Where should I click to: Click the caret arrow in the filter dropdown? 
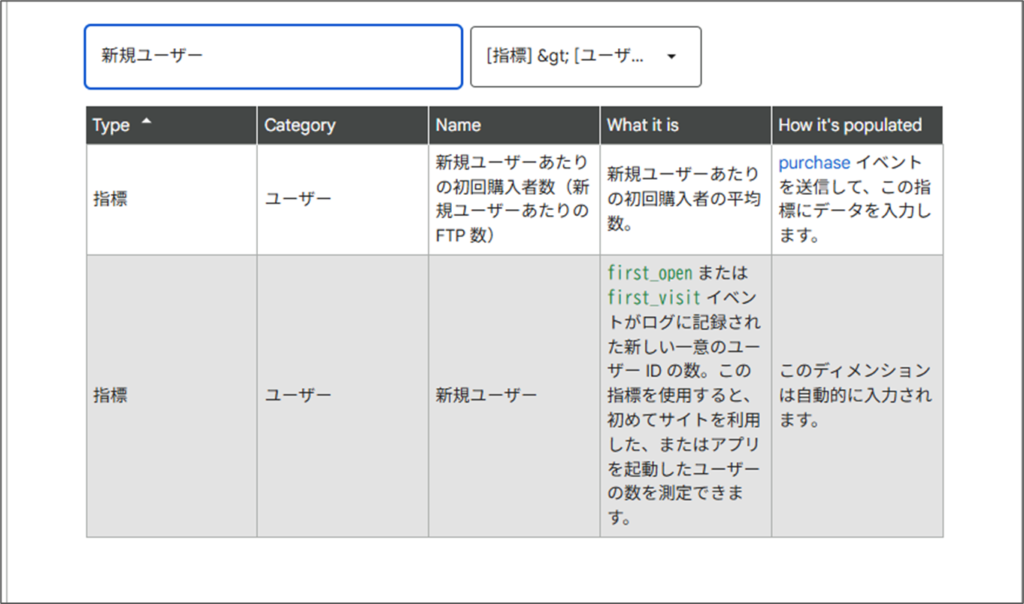[x=671, y=57]
